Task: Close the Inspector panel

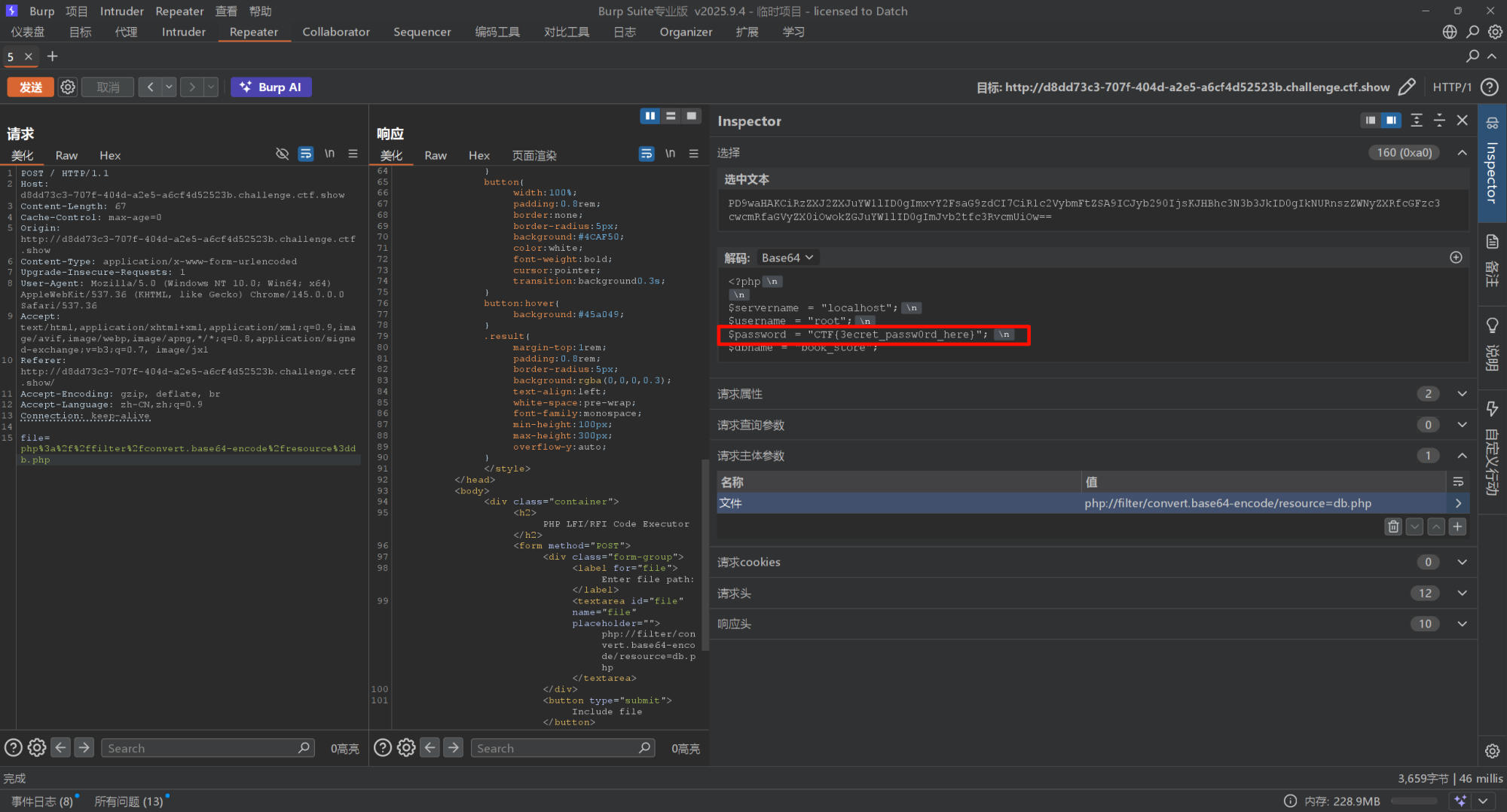Action: (x=1463, y=121)
